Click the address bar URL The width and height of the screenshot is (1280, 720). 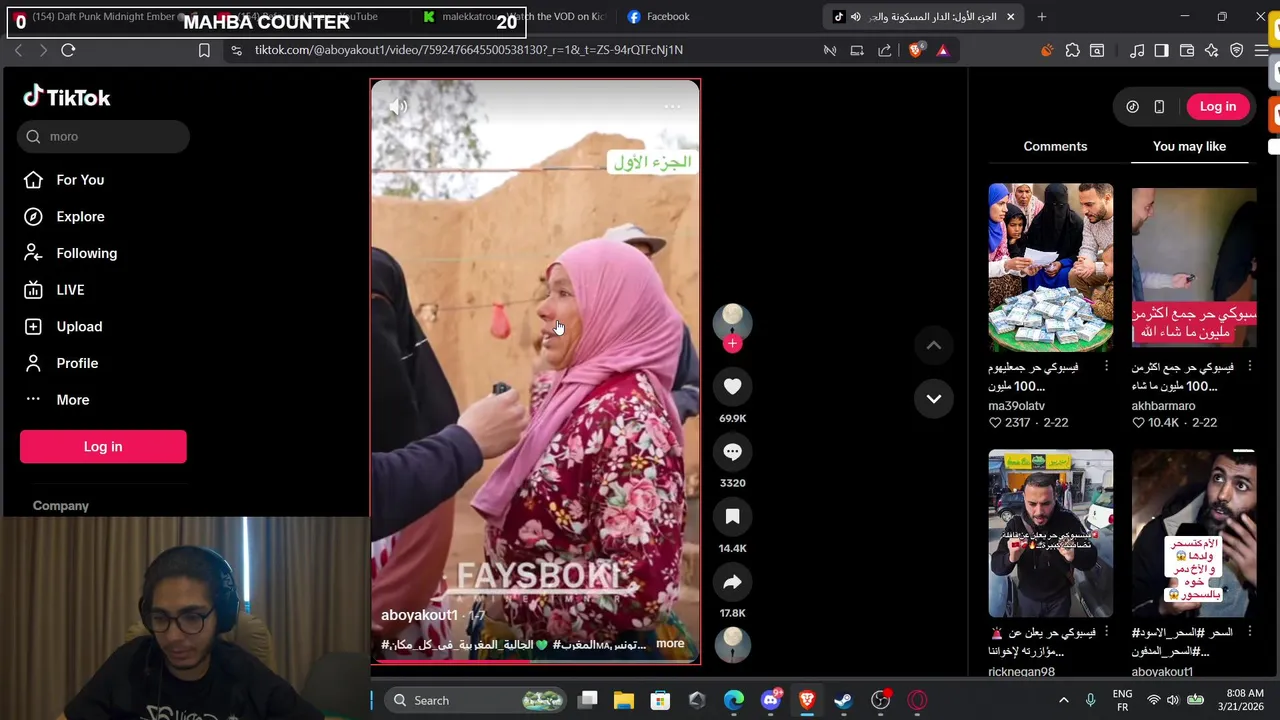pos(469,50)
